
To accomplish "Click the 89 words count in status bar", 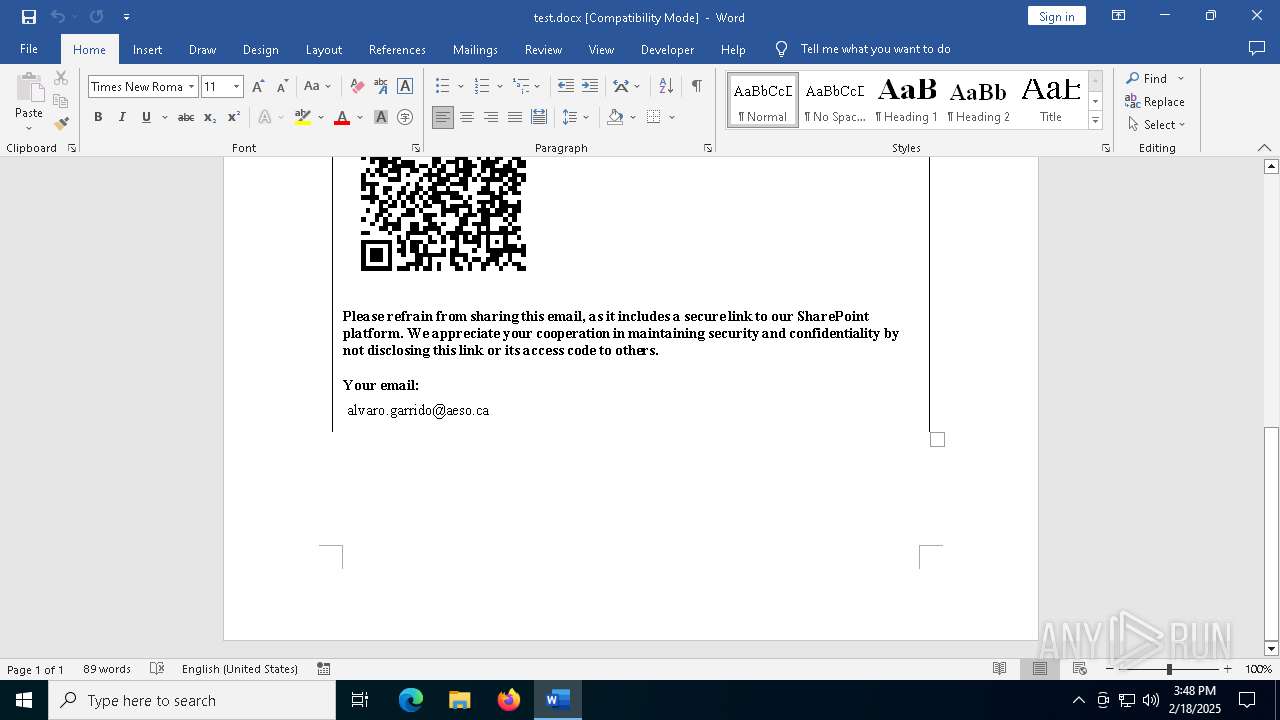I will pos(107,669).
